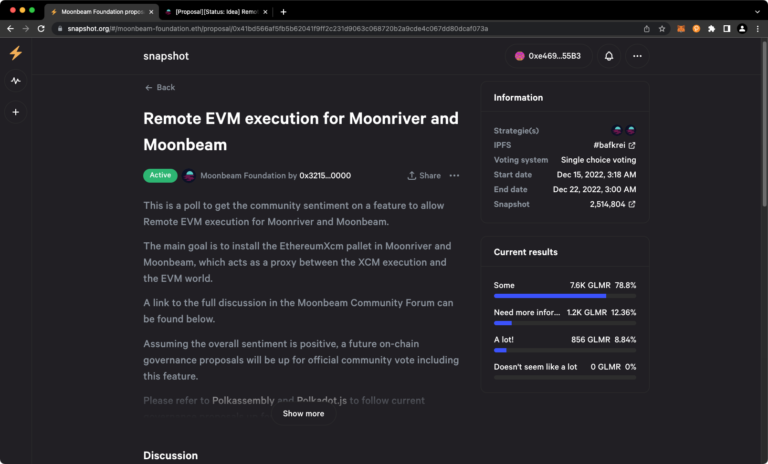Switch to the [Proposal][Status: Idea] browser tab

pyautogui.click(x=216, y=12)
